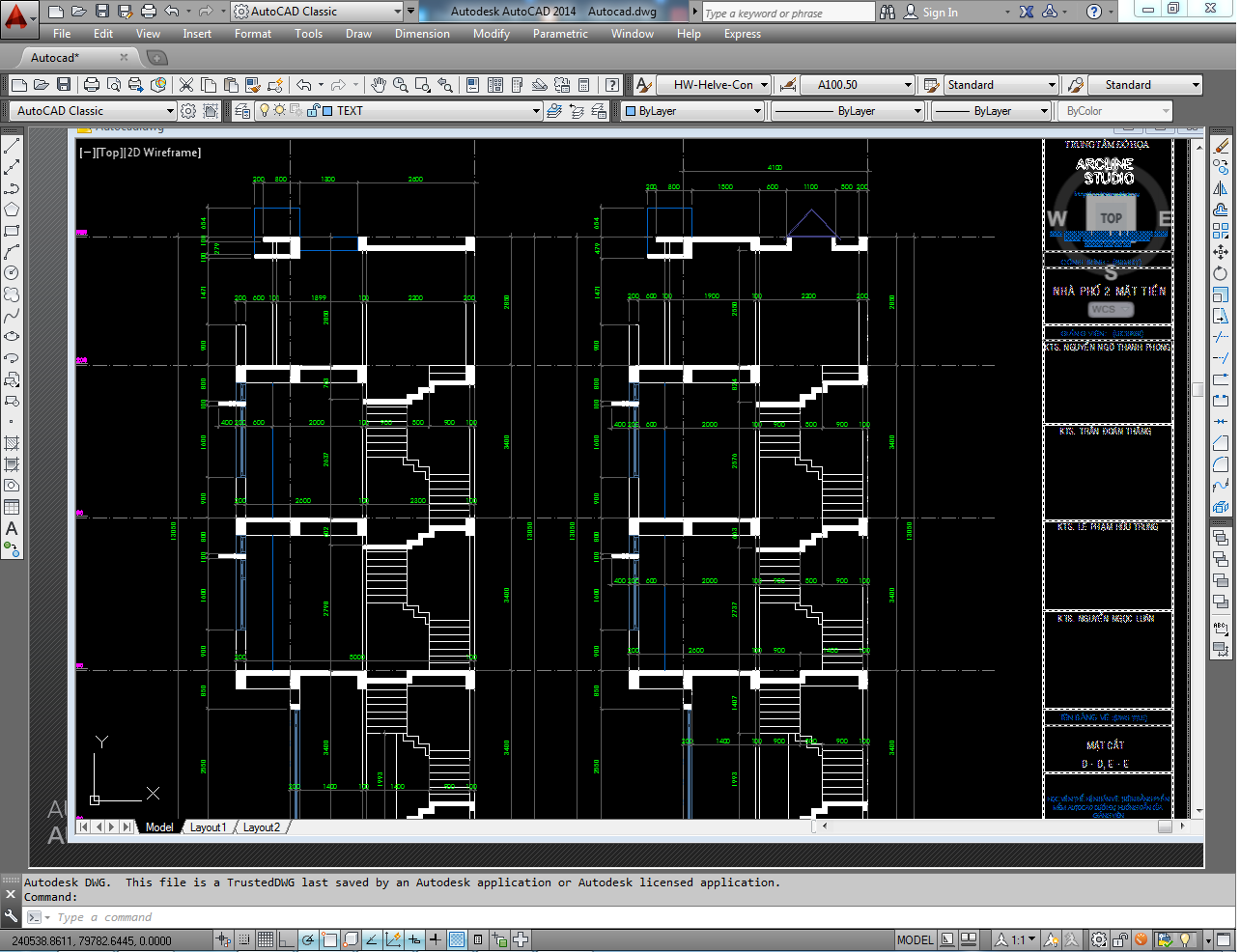Screen dimensions: 1240x952
Task: Click TOP on the ViewCube
Action: pyautogui.click(x=1111, y=217)
